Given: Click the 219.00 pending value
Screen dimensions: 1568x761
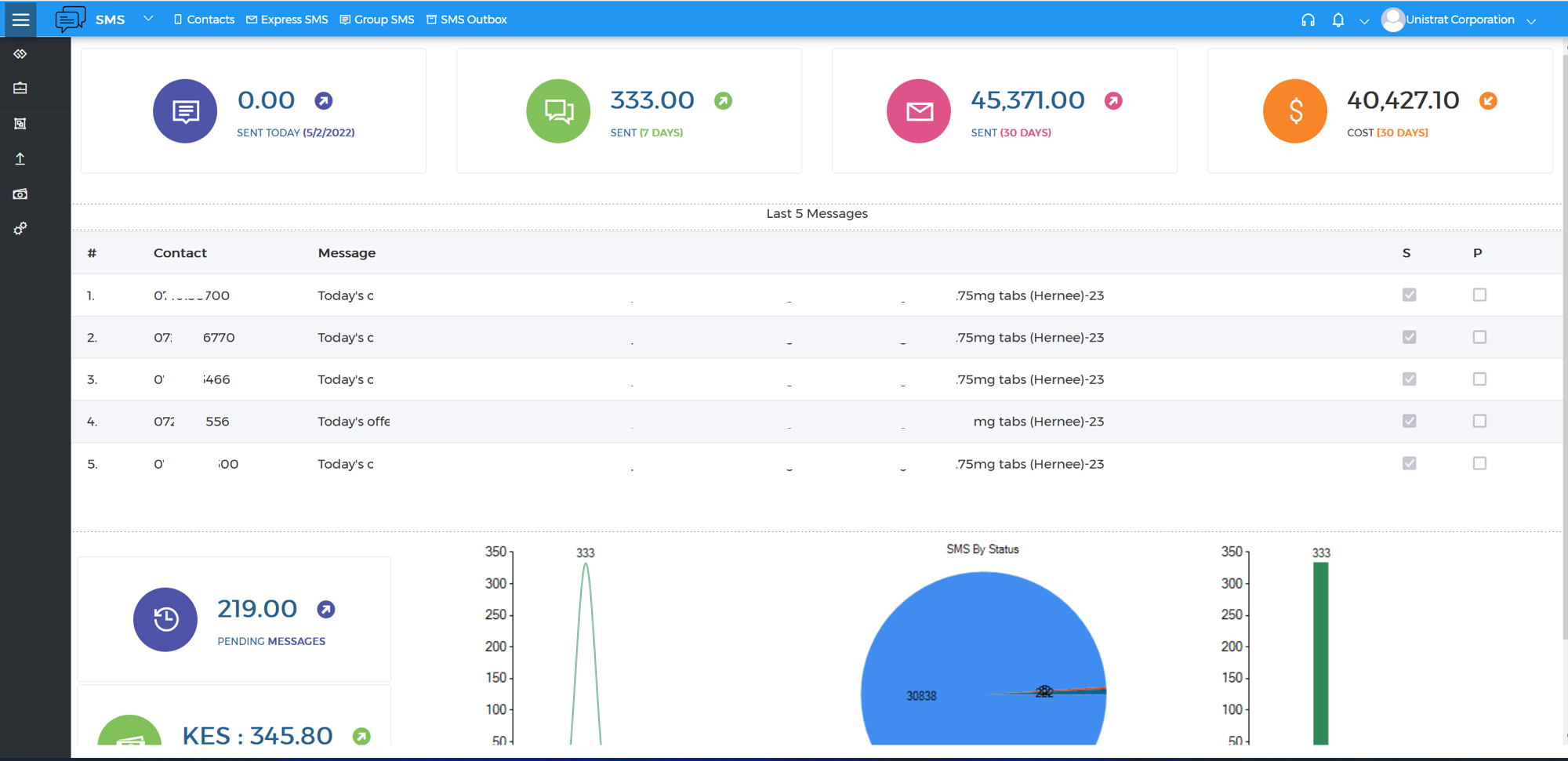Looking at the screenshot, I should pos(257,609).
